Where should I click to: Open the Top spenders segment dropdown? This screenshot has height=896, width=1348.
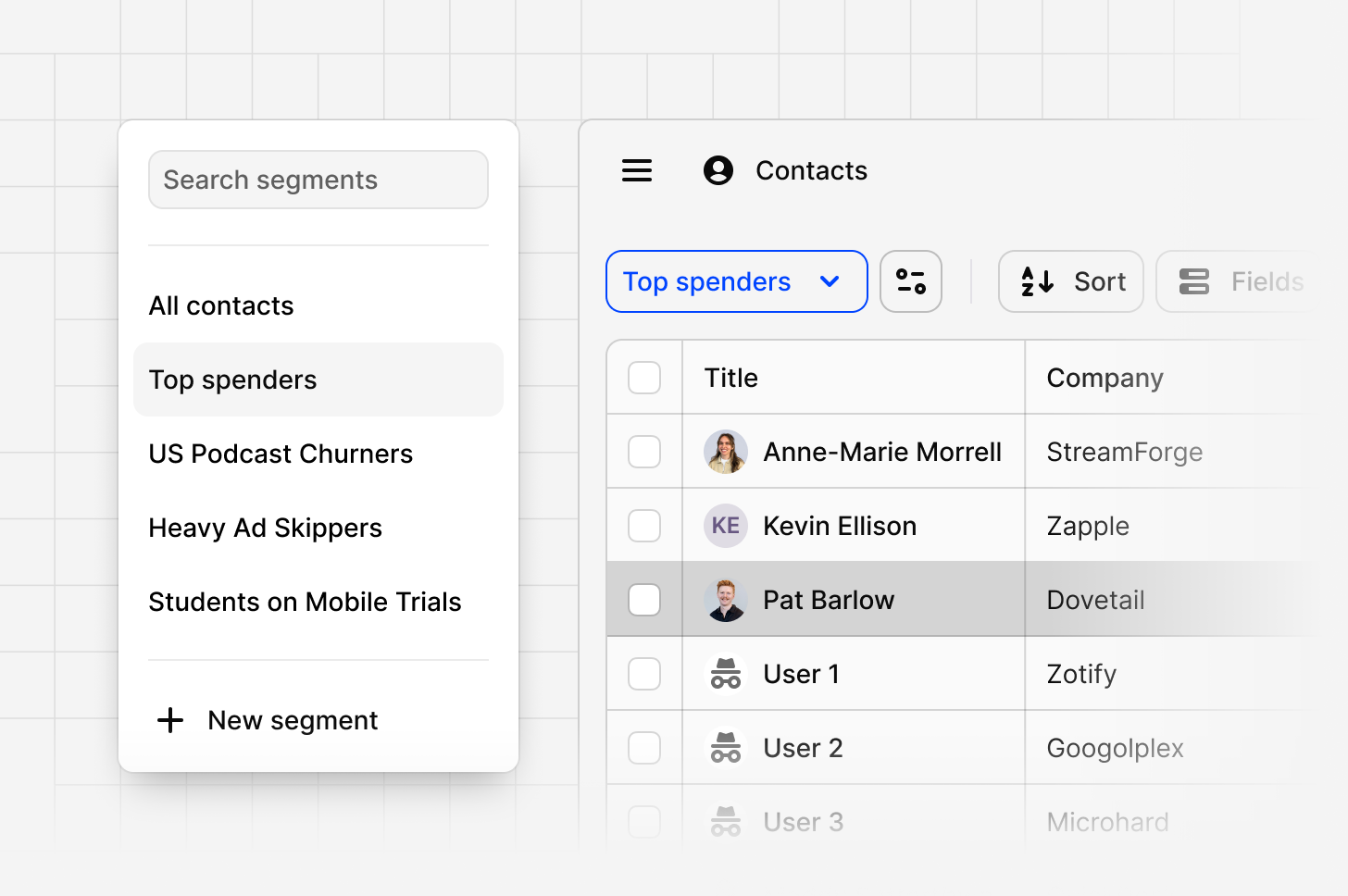coord(736,281)
